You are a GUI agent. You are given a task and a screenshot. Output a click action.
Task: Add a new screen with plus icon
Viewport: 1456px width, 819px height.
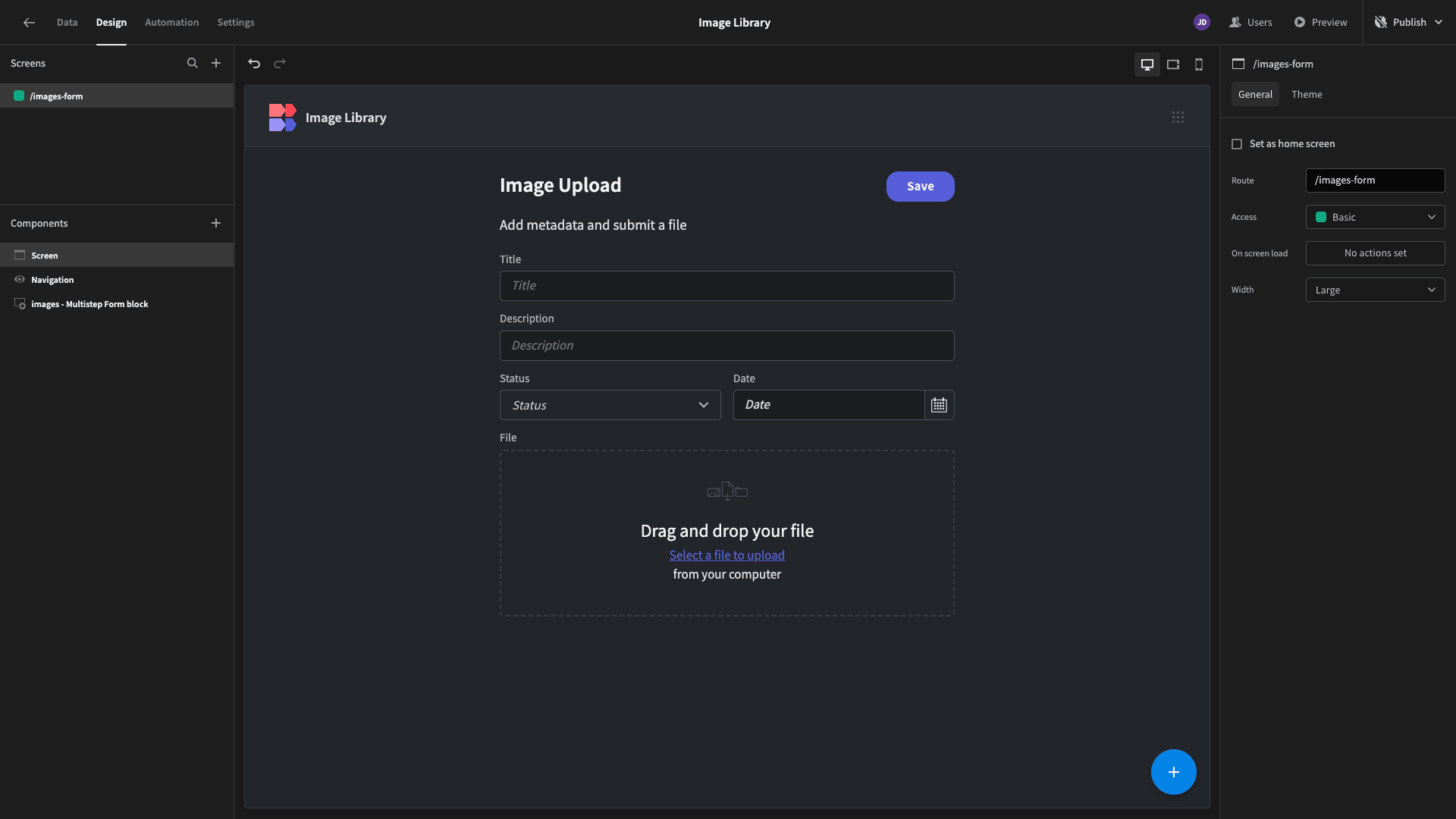216,64
